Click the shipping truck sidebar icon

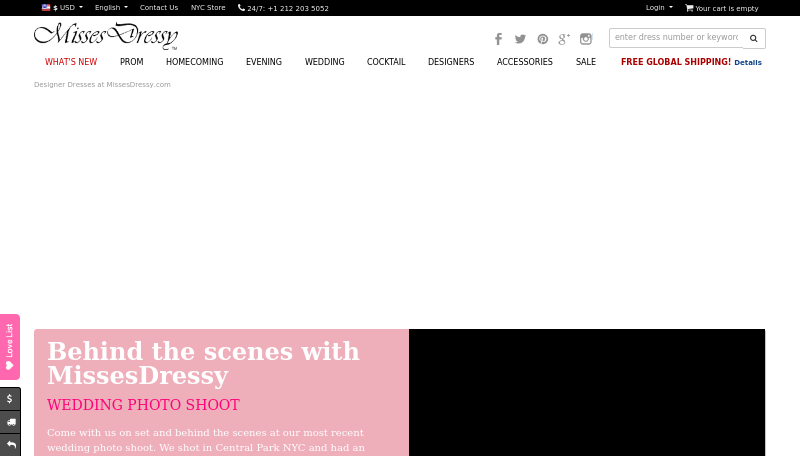coord(10,422)
